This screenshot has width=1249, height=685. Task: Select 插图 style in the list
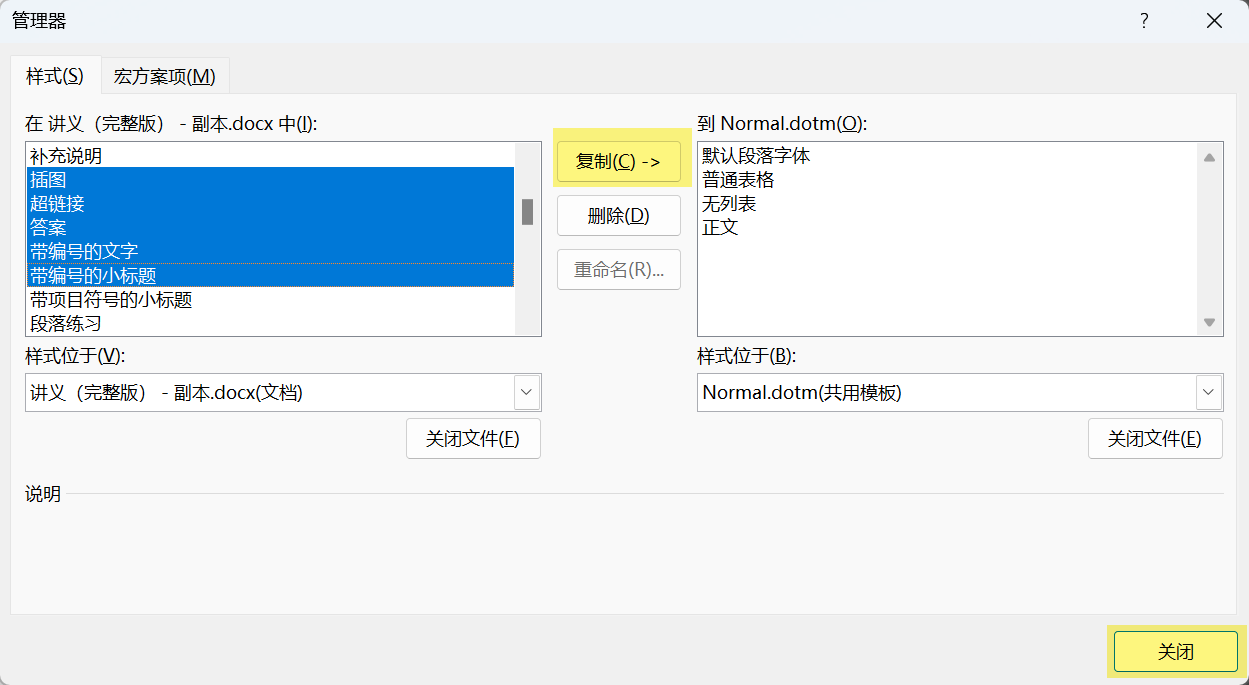point(270,180)
